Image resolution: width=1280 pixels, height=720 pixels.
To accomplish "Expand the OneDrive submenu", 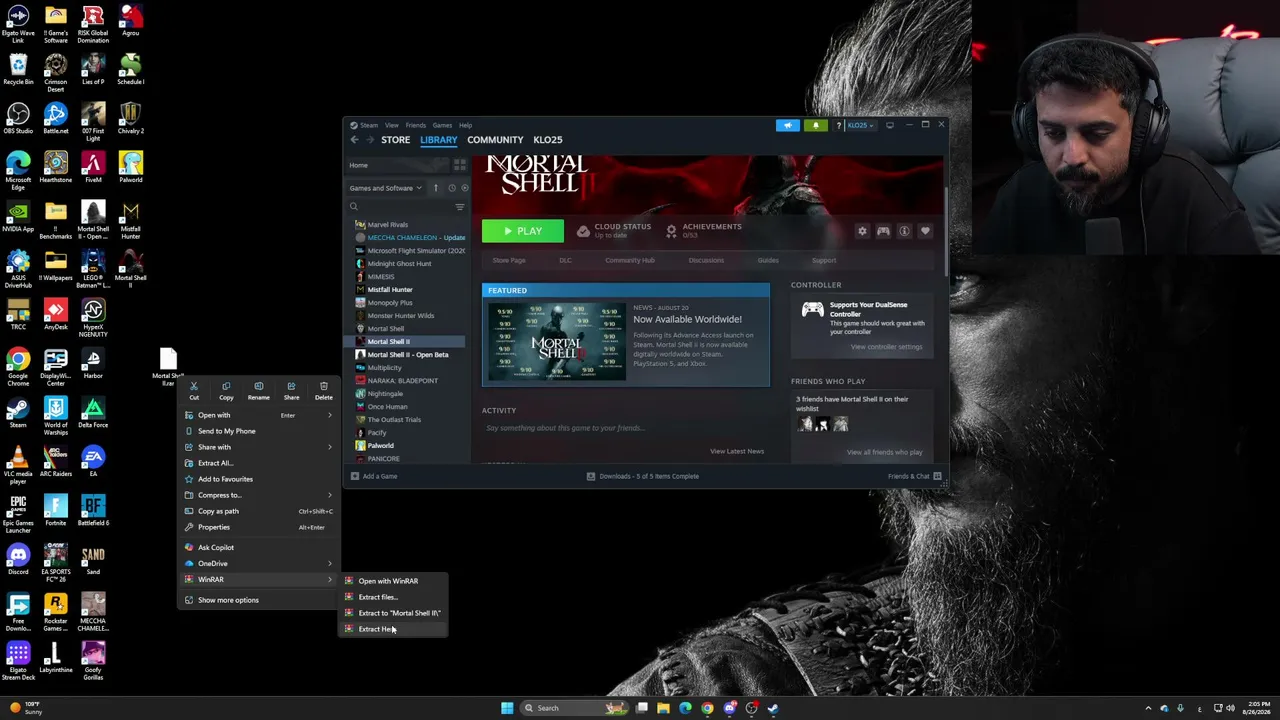I will click(258, 563).
